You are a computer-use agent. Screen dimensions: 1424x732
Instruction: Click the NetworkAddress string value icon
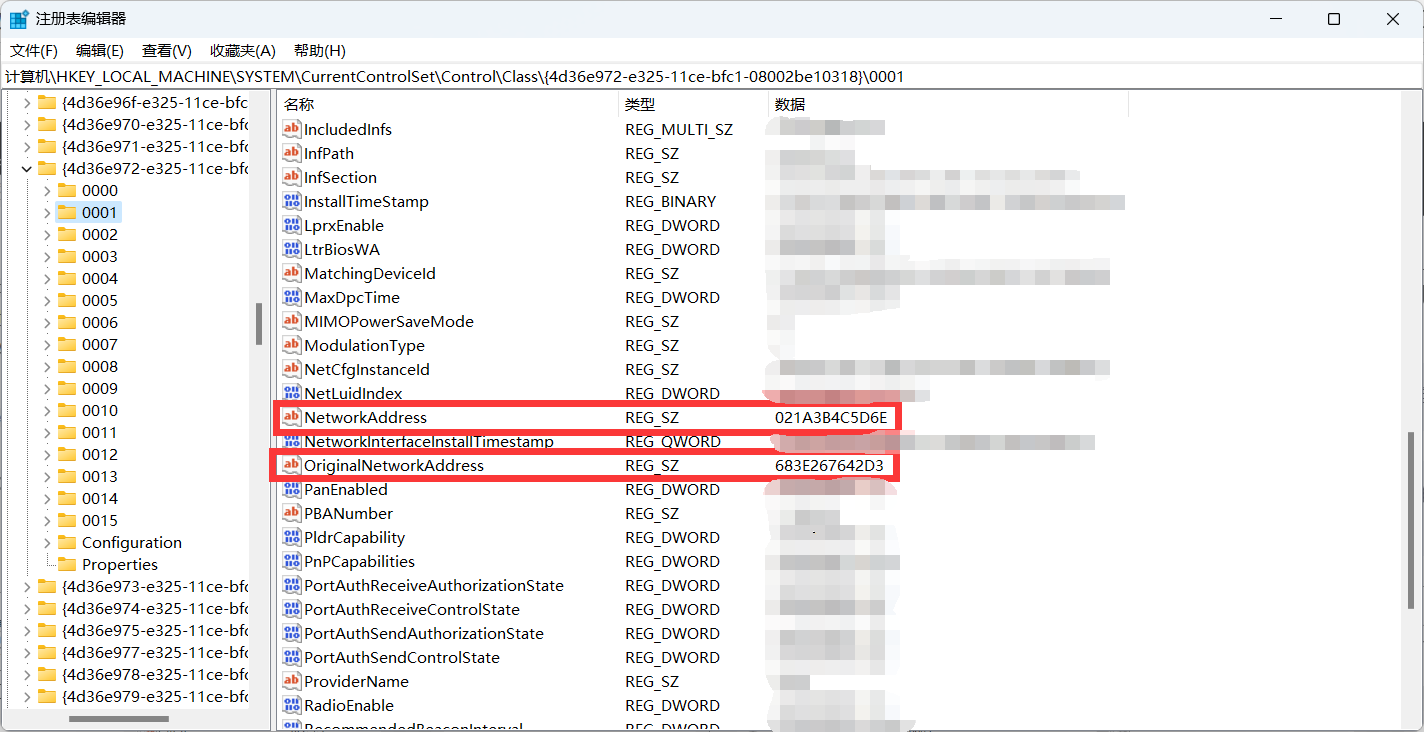291,417
